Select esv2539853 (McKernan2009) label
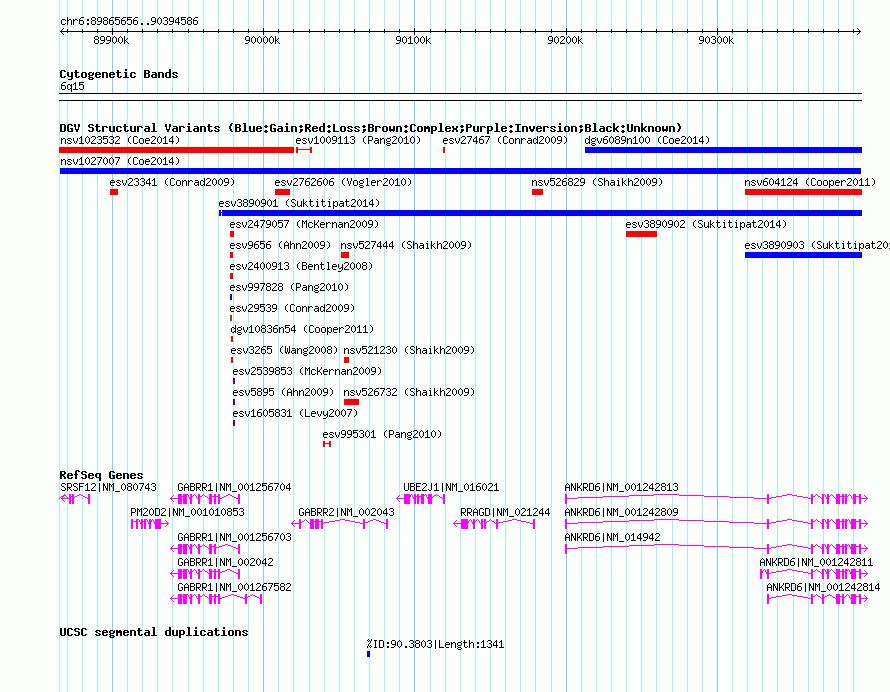Image resolution: width=890 pixels, height=692 pixels. (307, 371)
